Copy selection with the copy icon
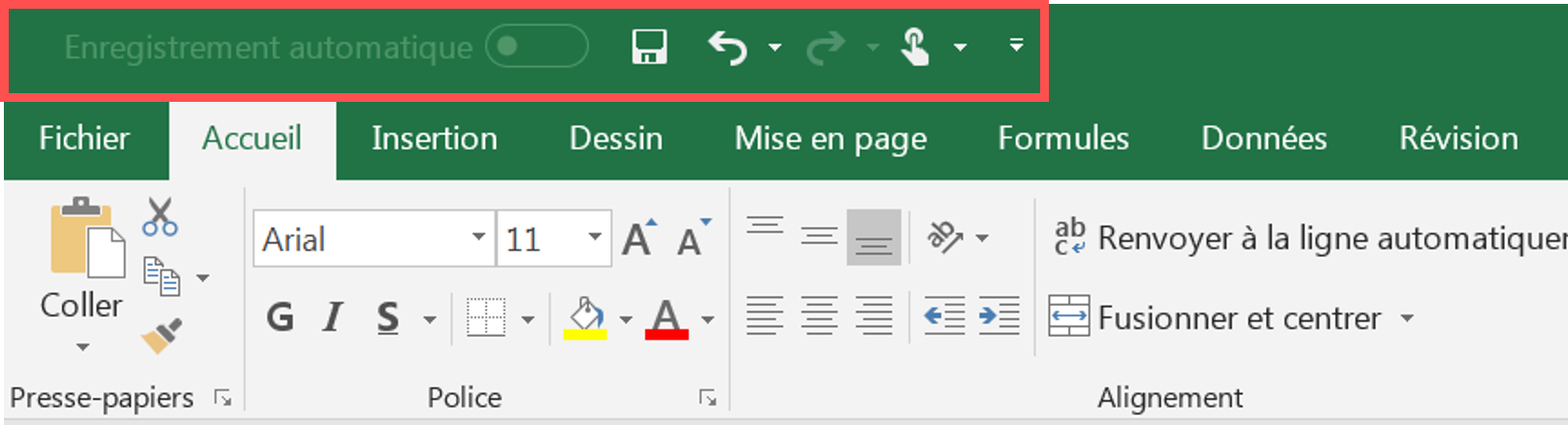 (161, 277)
